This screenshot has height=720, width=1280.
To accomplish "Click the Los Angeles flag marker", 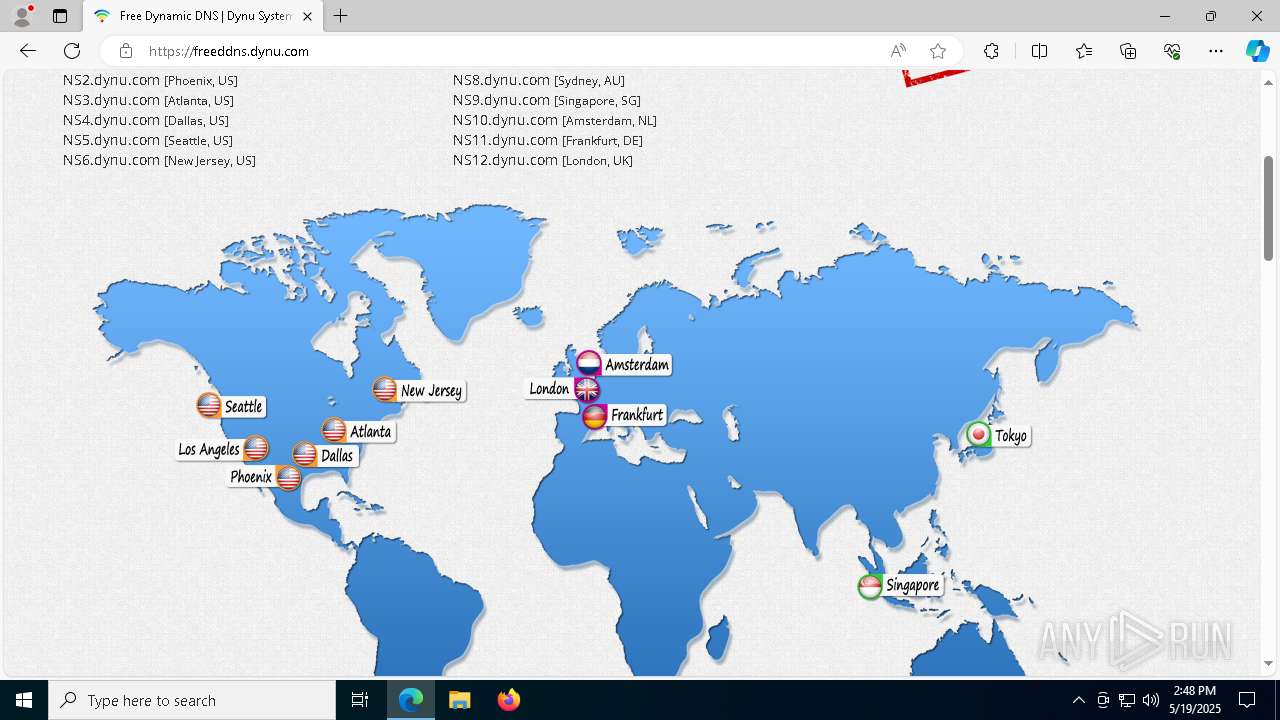I will pos(256,448).
